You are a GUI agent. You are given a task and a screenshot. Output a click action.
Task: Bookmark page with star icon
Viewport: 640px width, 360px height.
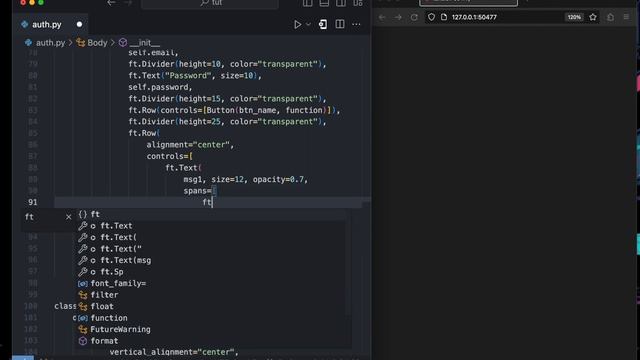coord(593,17)
